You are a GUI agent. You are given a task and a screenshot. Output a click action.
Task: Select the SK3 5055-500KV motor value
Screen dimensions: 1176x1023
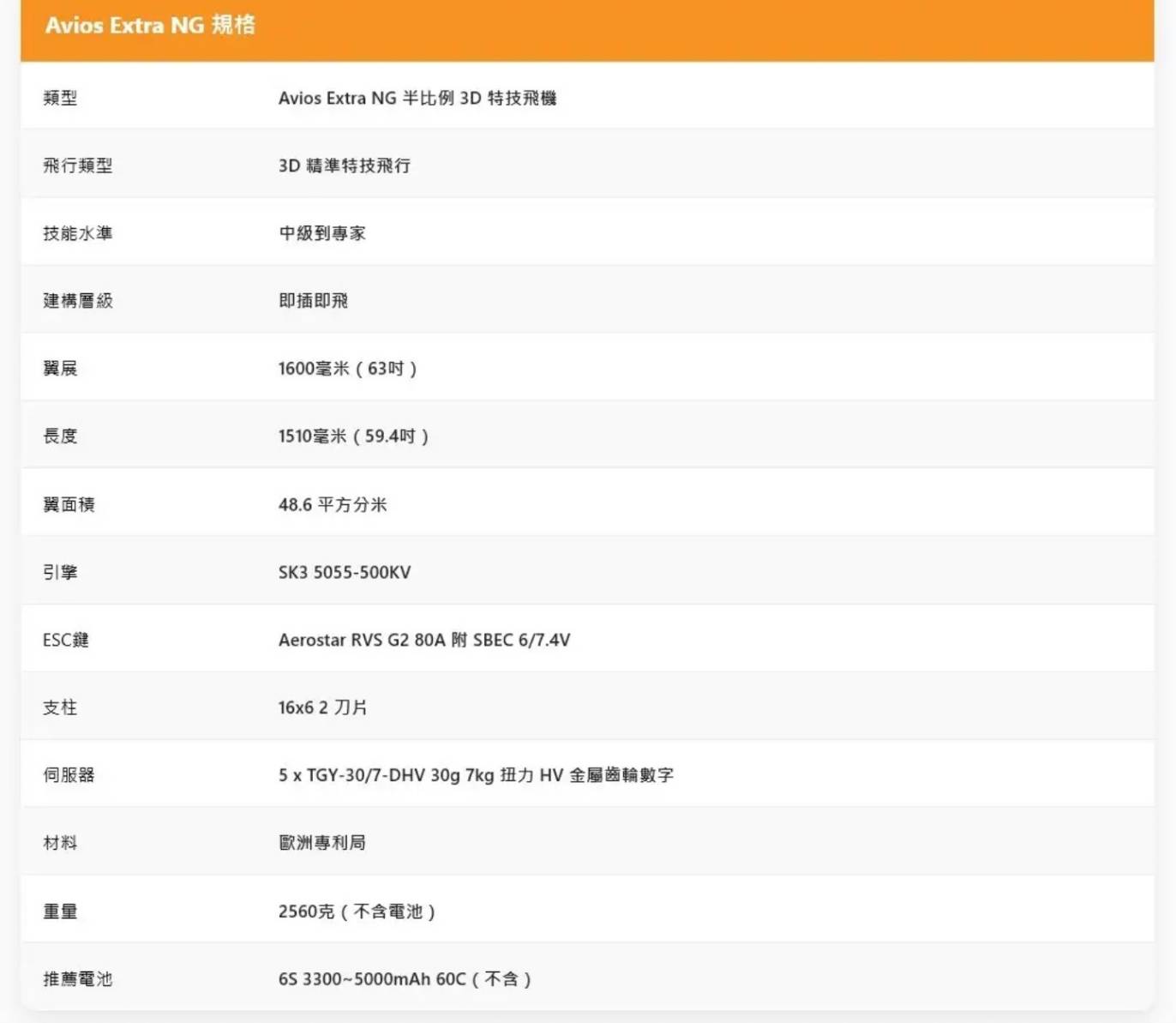(344, 572)
